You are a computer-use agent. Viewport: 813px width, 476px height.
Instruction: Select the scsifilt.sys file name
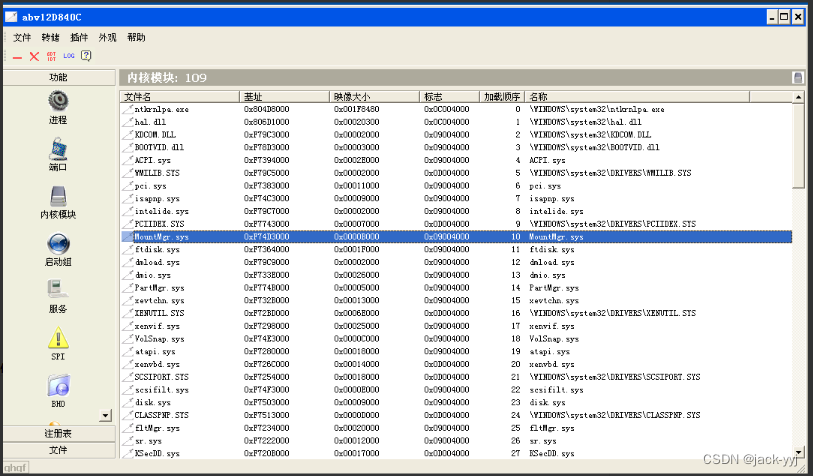coord(161,390)
